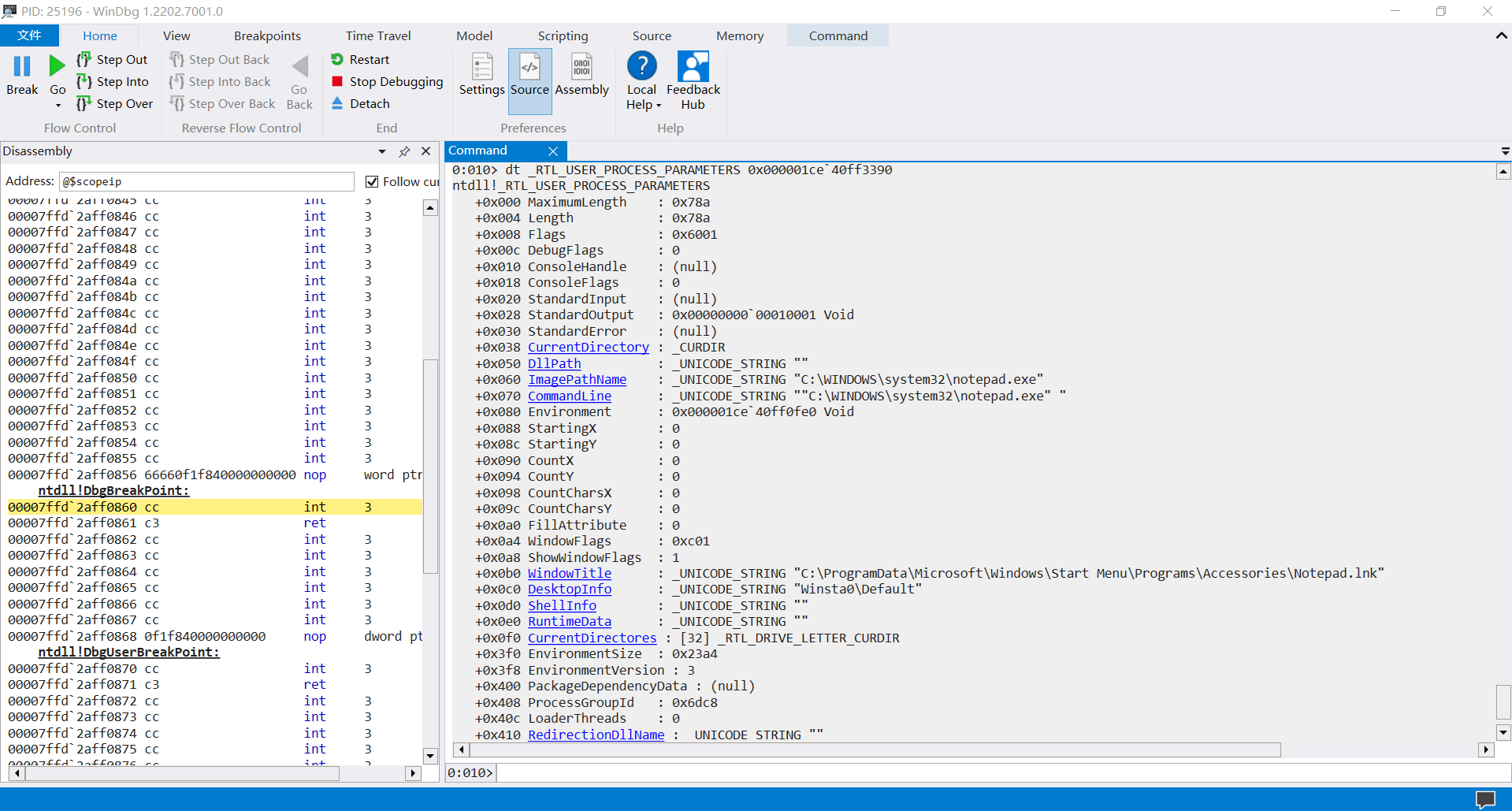Expand the Local Help dropdown arrow

659,106
